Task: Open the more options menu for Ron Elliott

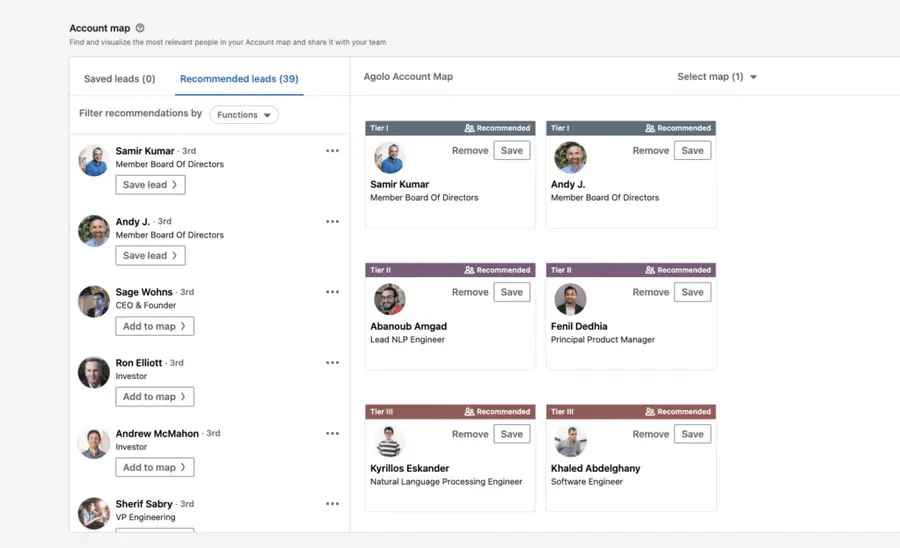Action: pyautogui.click(x=332, y=363)
